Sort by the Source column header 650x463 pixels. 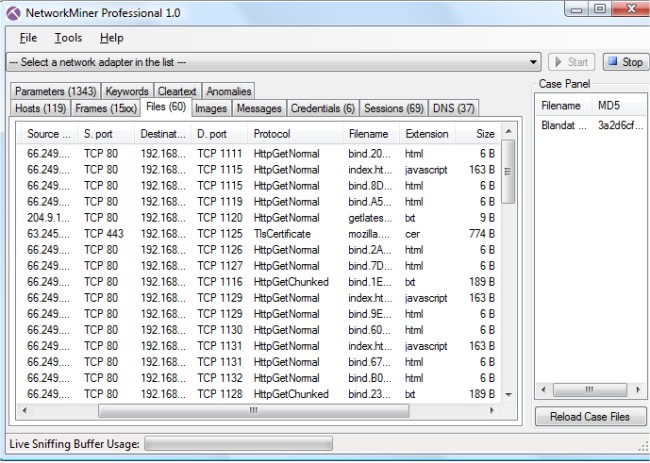coord(49,134)
